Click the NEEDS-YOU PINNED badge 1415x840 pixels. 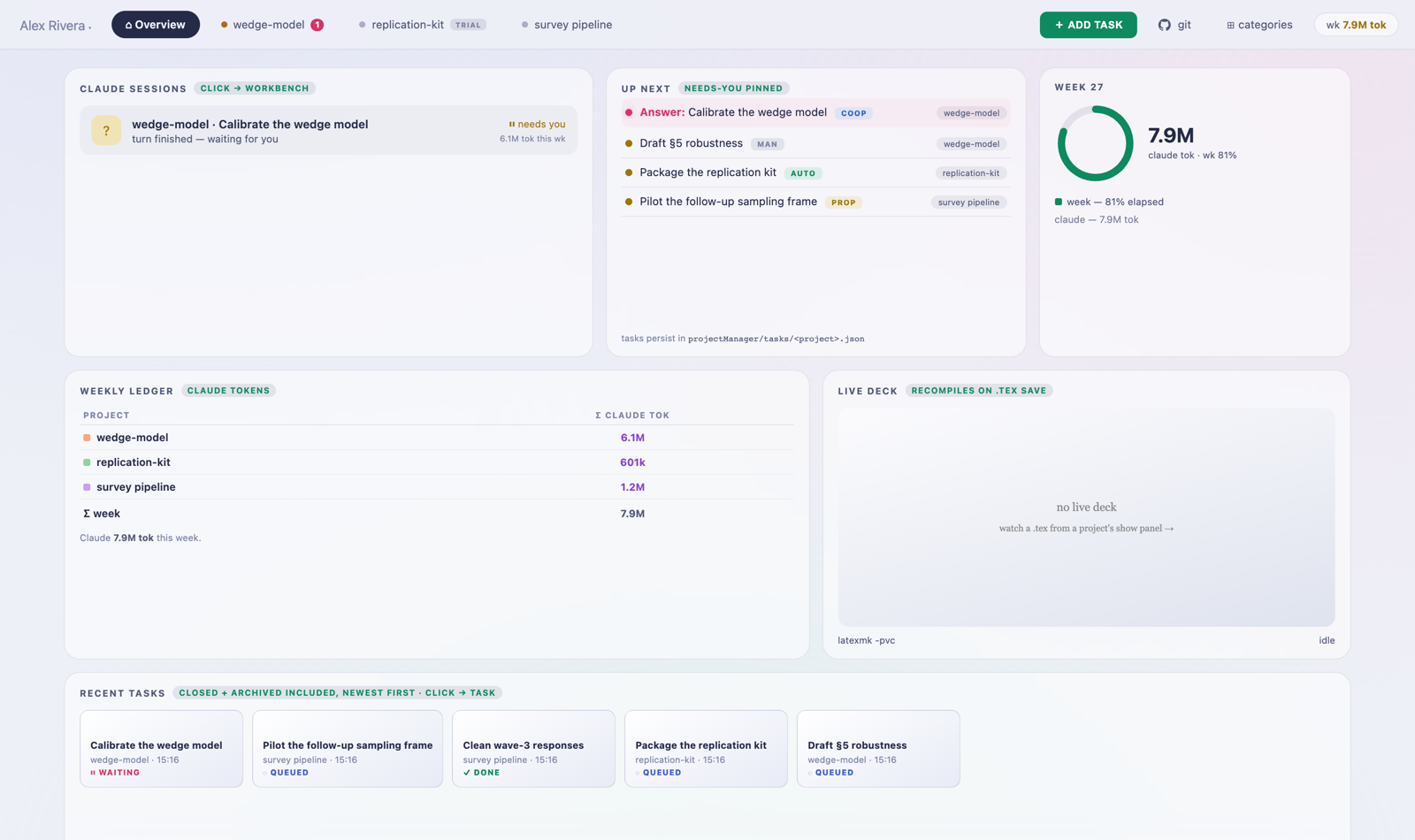734,88
